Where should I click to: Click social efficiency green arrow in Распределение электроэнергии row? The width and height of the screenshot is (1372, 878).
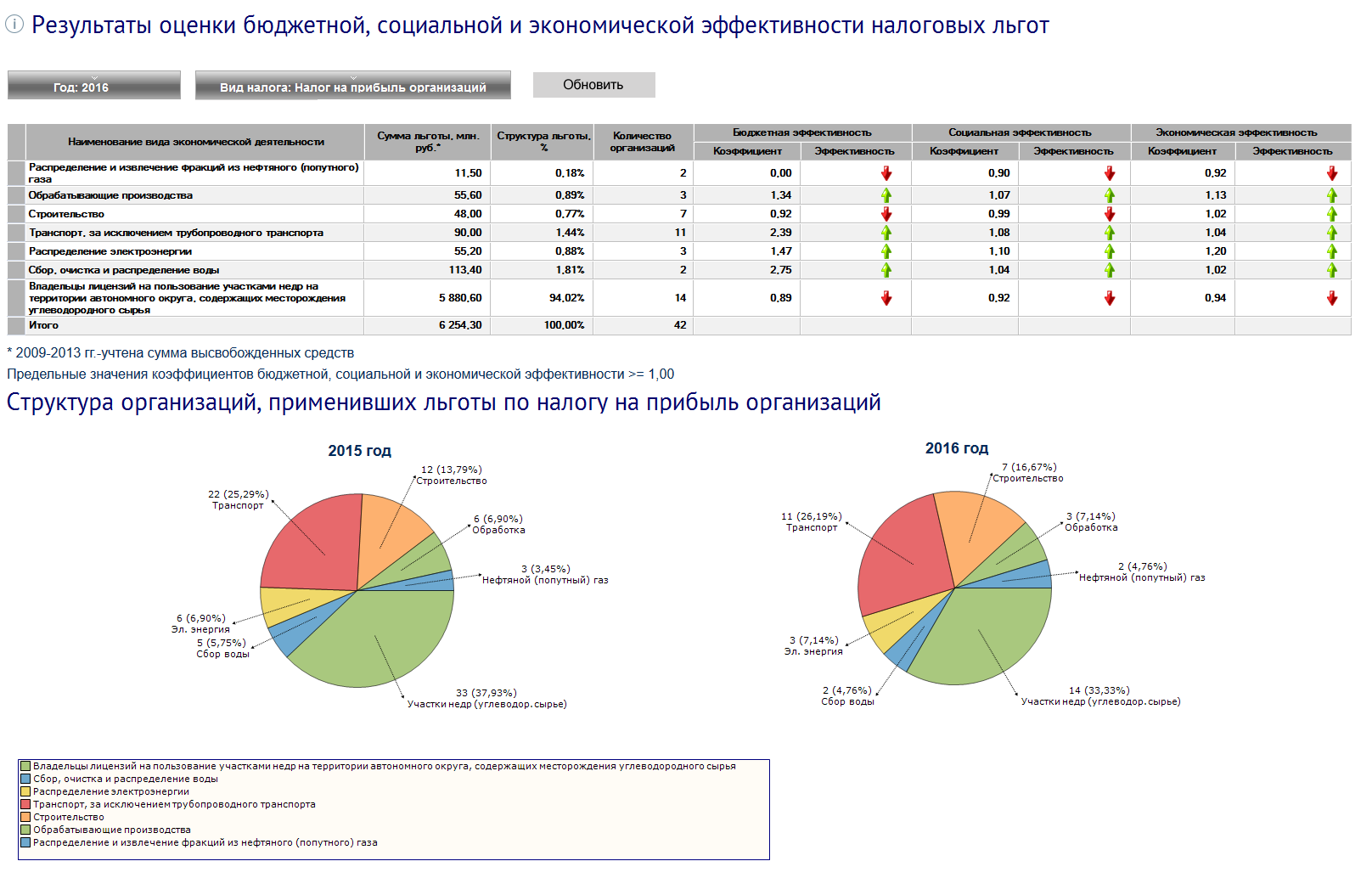point(1109,251)
